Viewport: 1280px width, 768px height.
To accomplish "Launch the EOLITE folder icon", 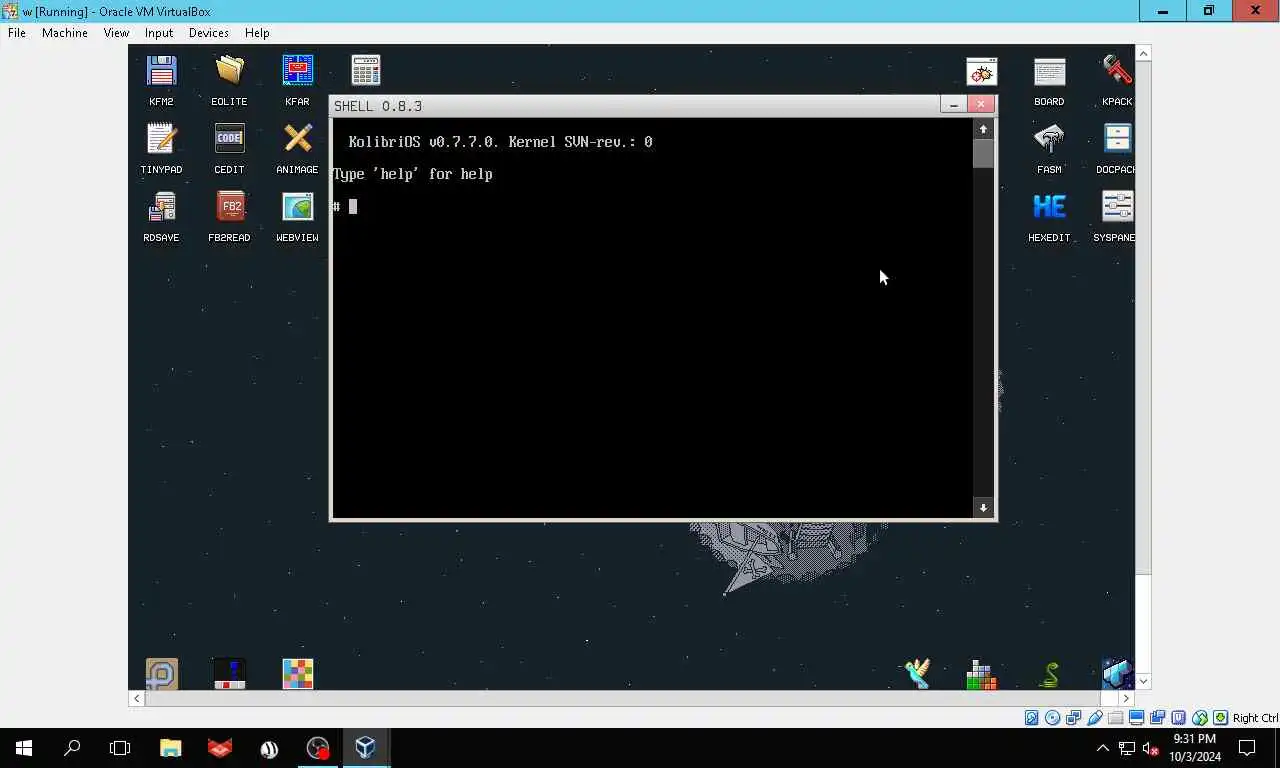I will pyautogui.click(x=229, y=72).
